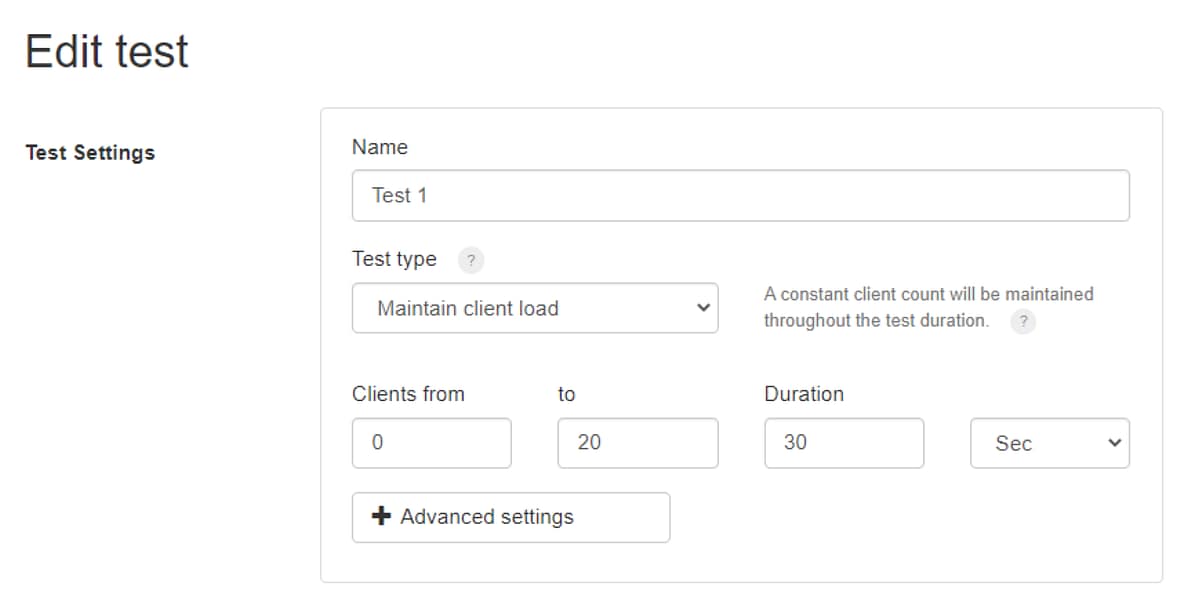
Task: Click the chevron on the Maintain client load selector
Action: pos(701,308)
